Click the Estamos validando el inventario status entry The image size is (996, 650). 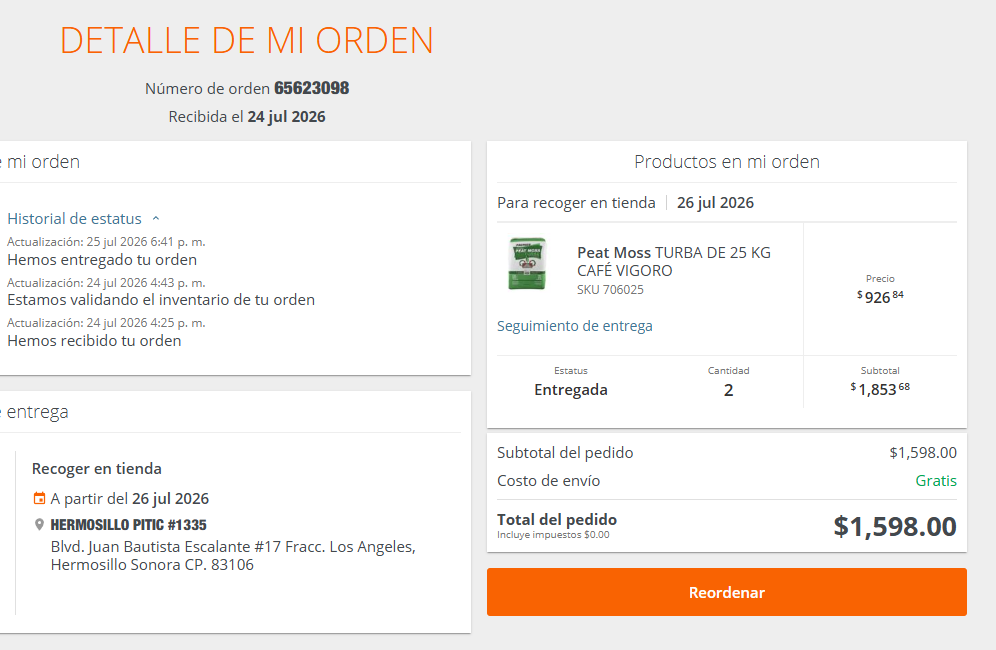tap(161, 300)
